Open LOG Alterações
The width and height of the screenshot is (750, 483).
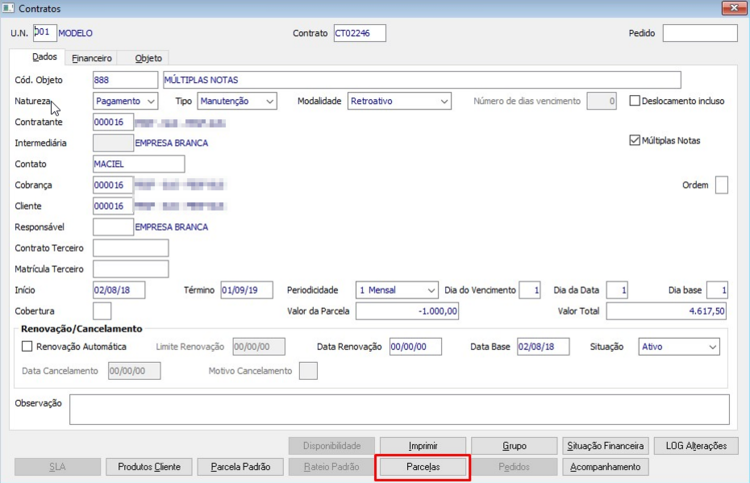tap(696, 446)
